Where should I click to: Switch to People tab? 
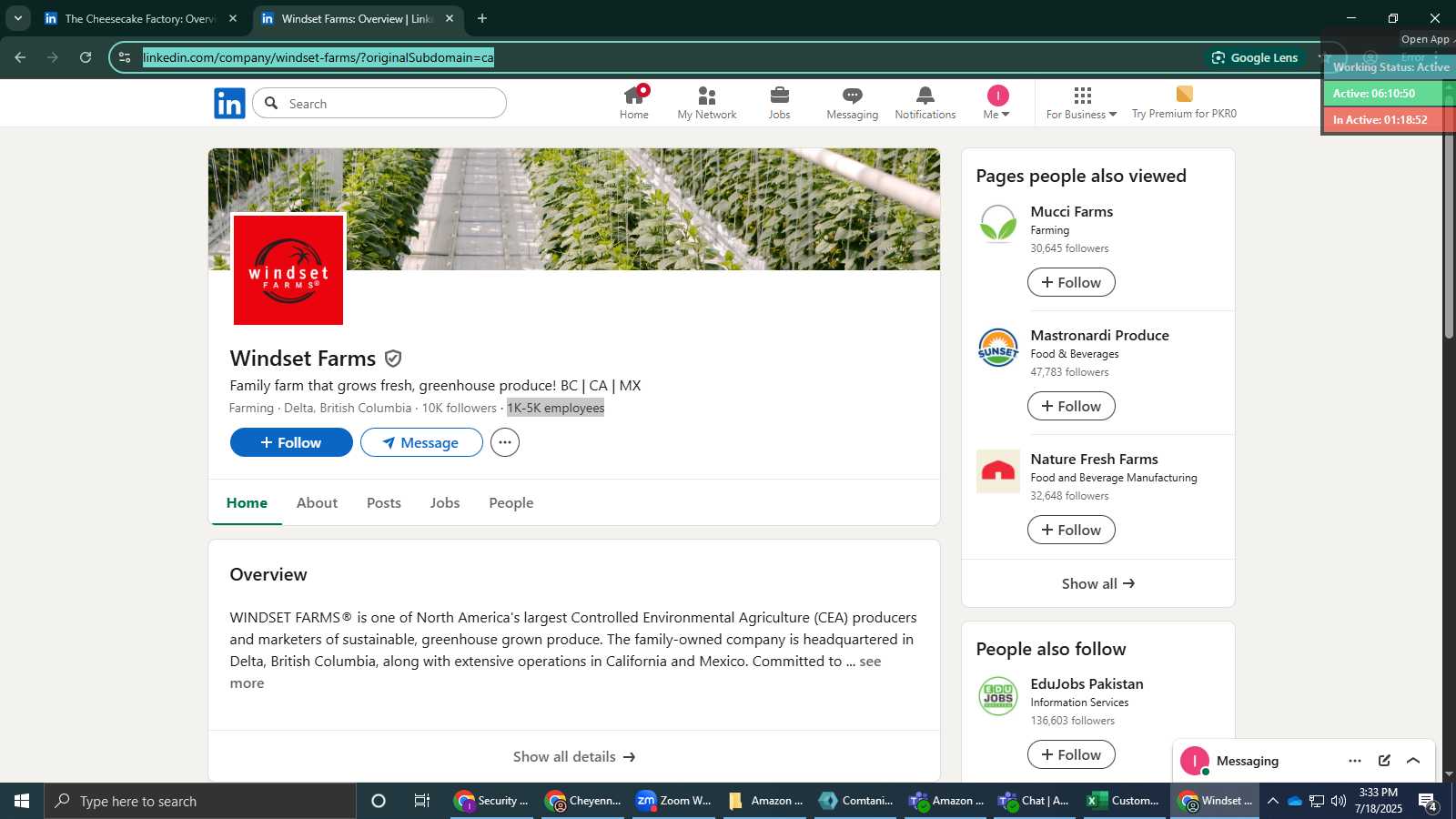(x=511, y=502)
